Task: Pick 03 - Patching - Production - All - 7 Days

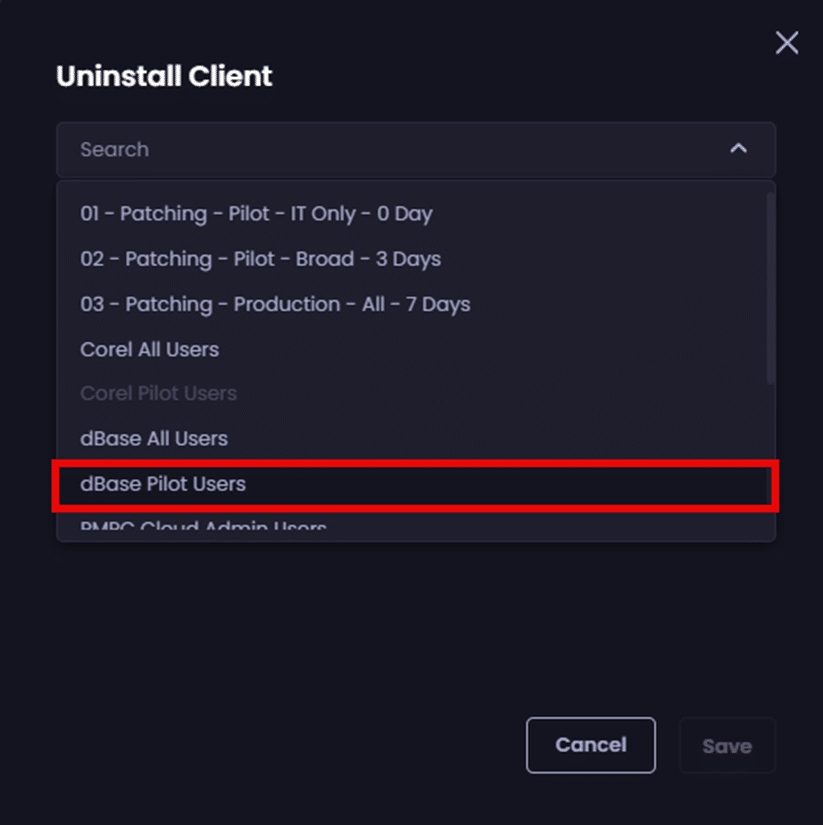Action: click(x=275, y=304)
